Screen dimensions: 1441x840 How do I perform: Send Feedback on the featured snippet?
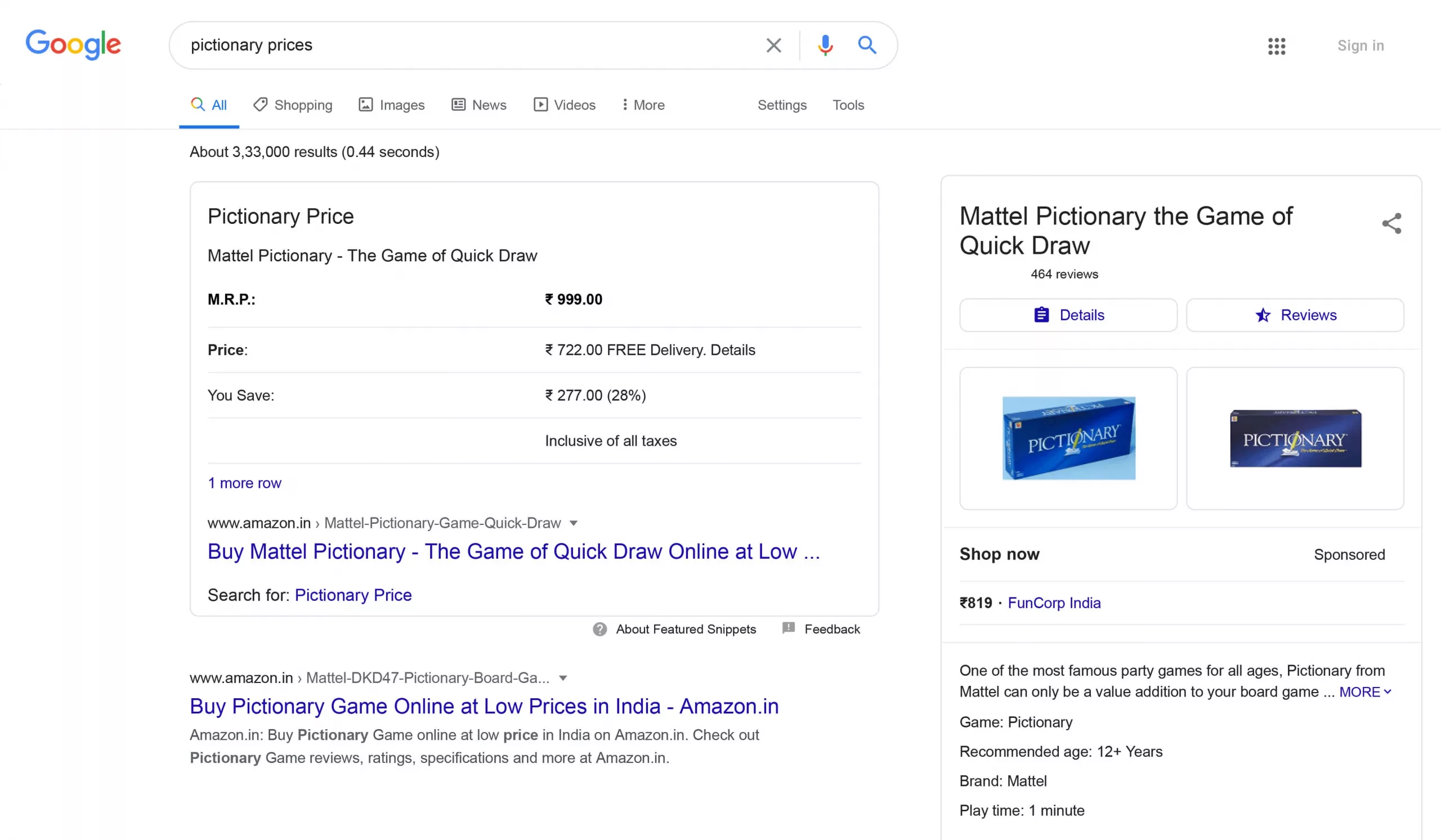point(832,629)
